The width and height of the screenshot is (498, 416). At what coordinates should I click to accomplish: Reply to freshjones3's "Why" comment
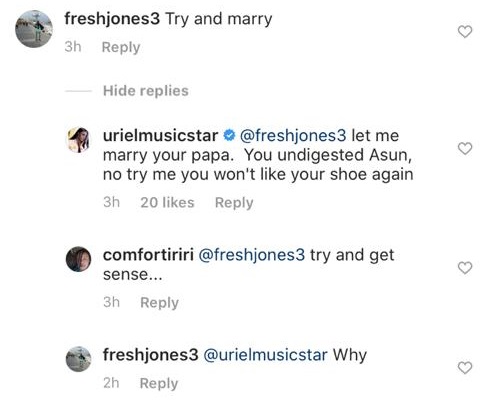coord(159,383)
